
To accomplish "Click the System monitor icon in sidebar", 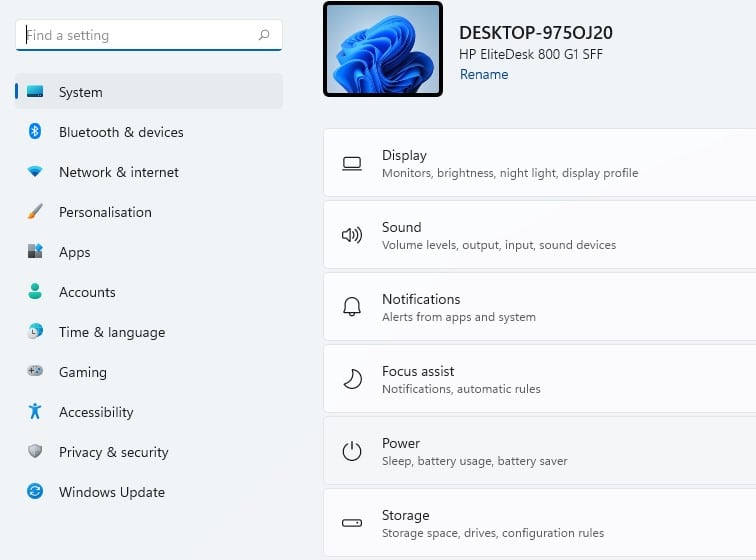I will pos(35,91).
